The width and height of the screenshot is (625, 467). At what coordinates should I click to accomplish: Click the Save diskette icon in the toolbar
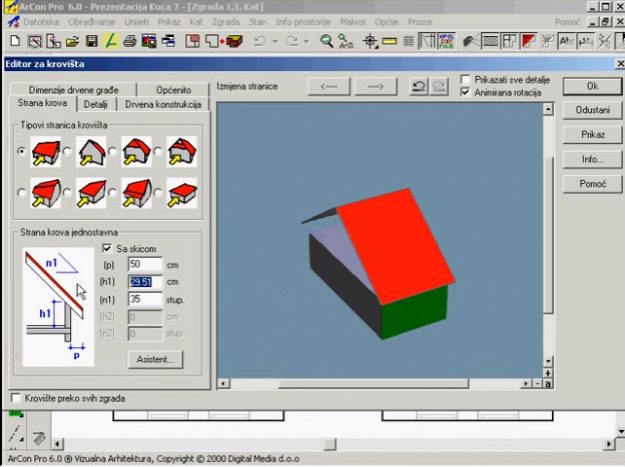[91, 41]
